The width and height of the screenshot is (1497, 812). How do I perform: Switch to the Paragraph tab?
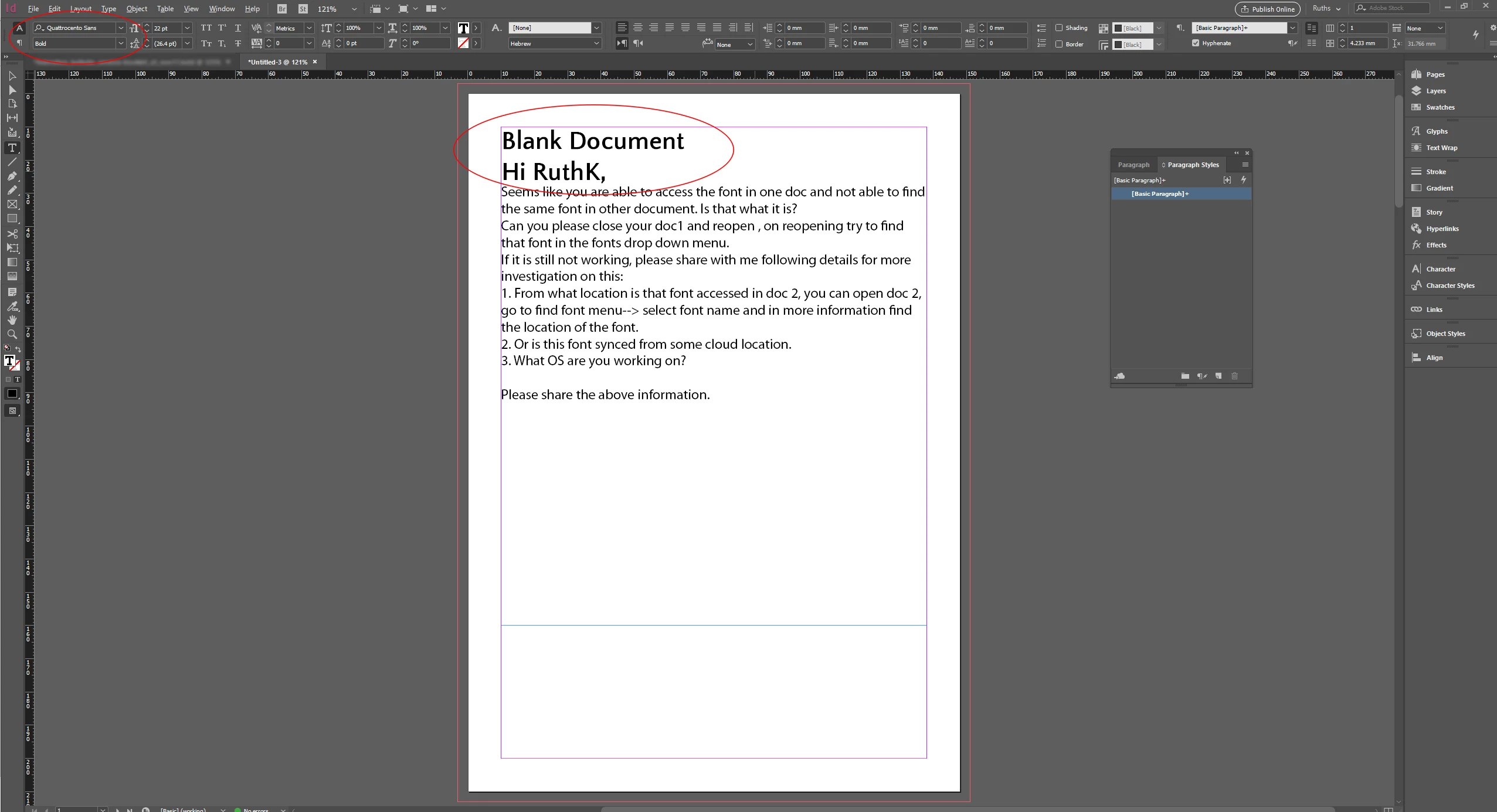[x=1133, y=165]
